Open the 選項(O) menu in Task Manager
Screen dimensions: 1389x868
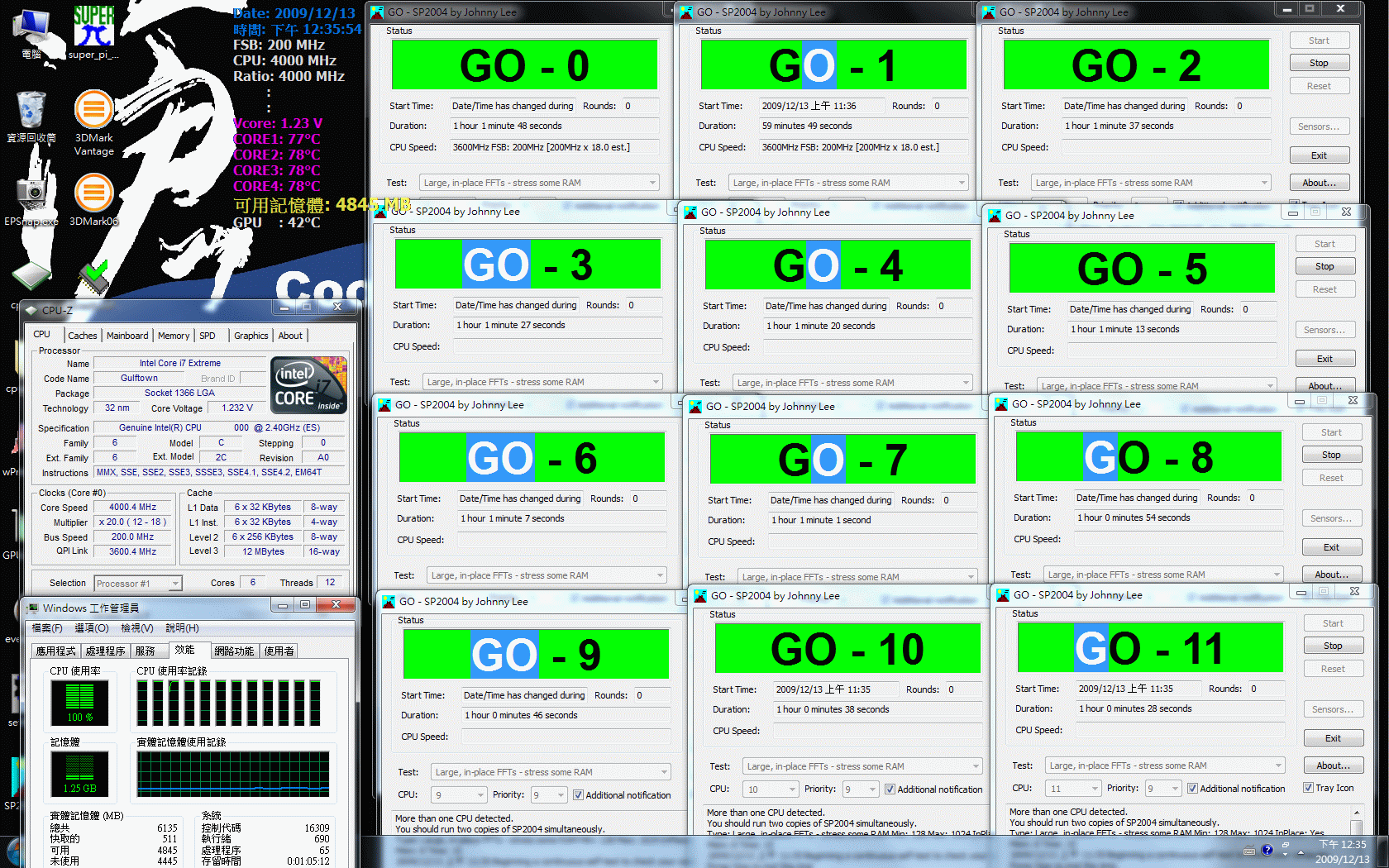[x=92, y=628]
